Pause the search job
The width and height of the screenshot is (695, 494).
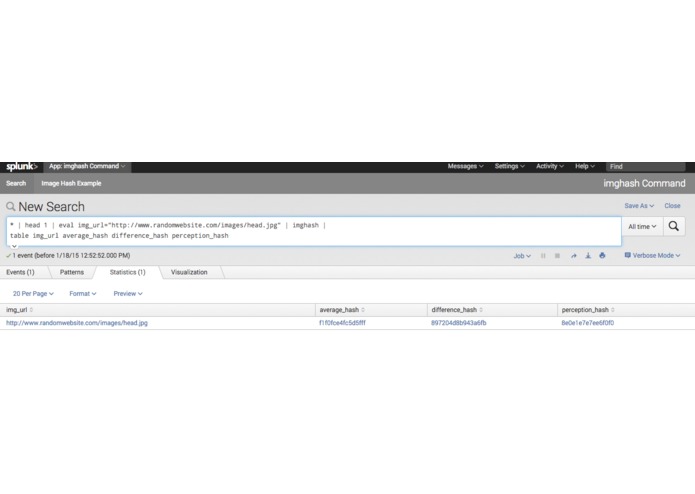click(543, 256)
